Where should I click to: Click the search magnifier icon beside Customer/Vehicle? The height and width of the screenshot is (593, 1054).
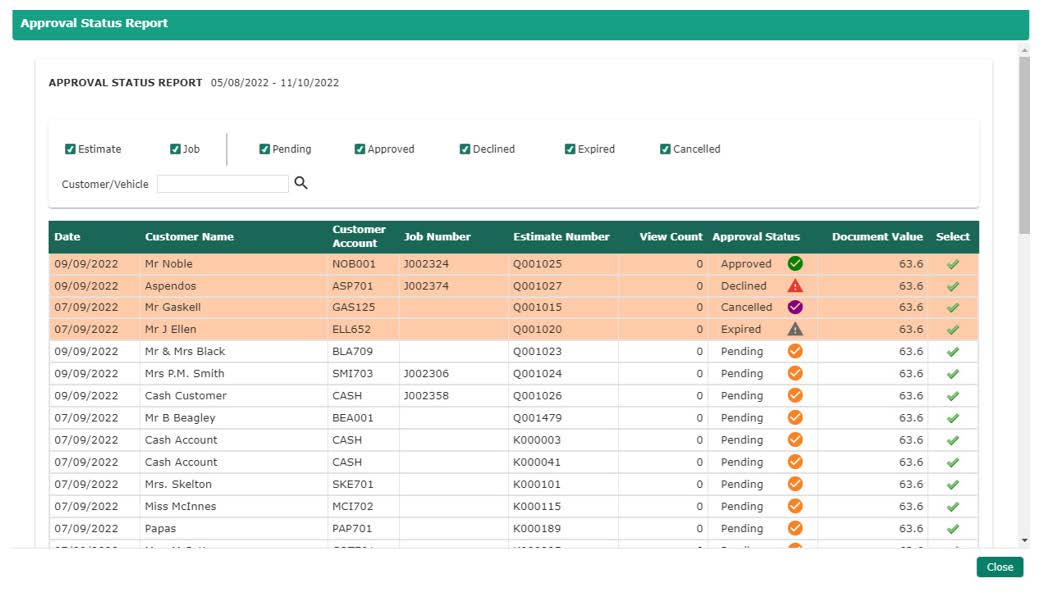[301, 183]
